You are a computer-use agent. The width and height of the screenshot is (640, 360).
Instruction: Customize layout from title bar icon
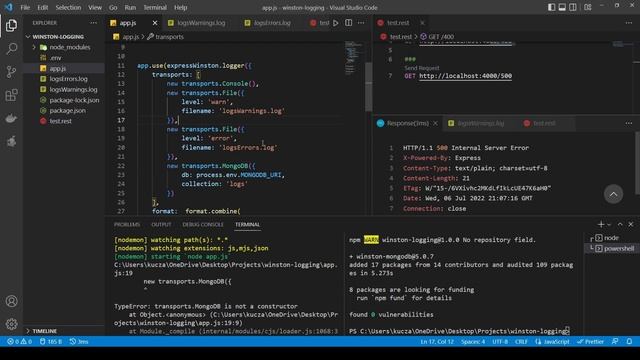(x=588, y=7)
